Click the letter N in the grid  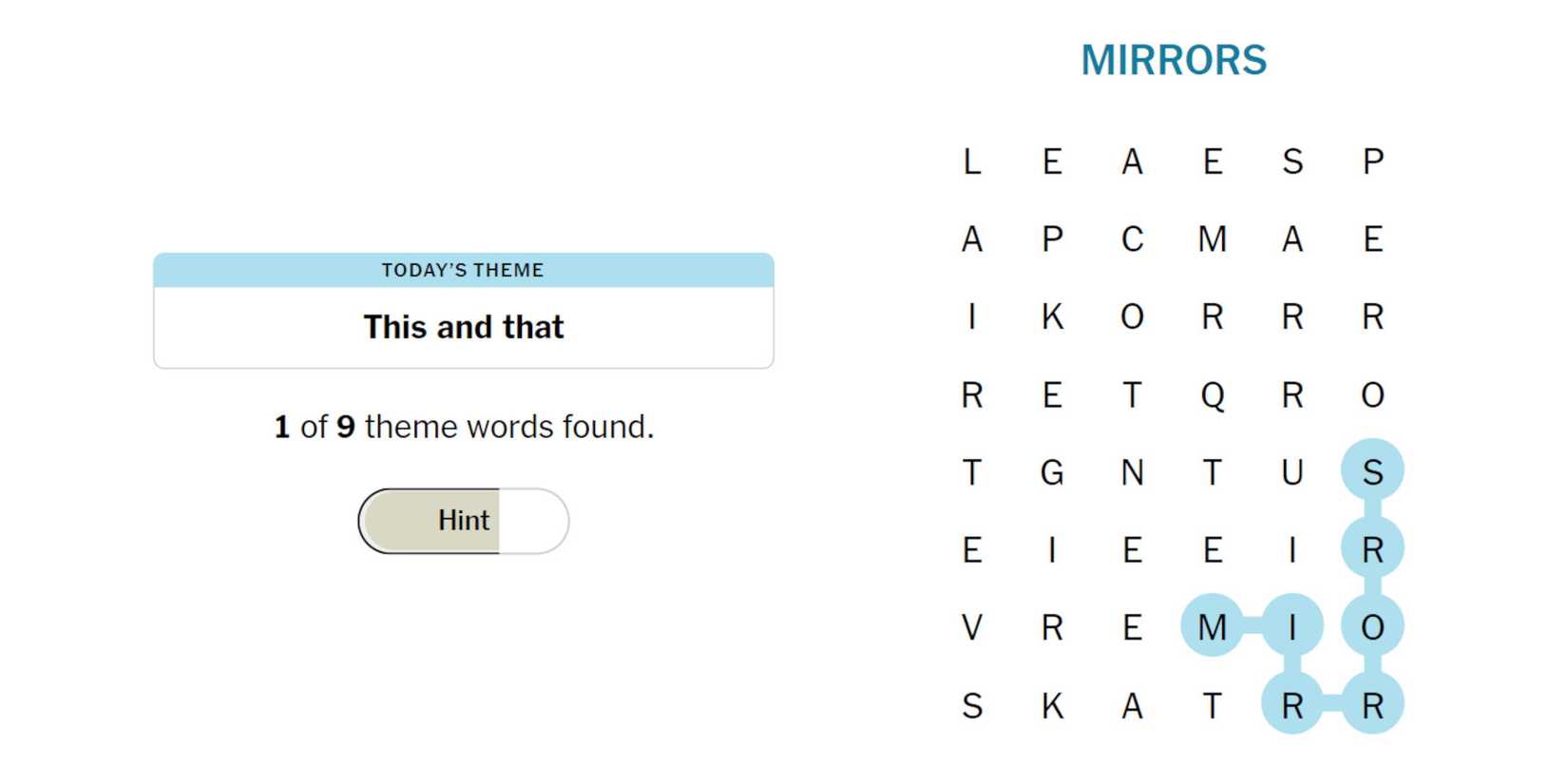click(1132, 472)
